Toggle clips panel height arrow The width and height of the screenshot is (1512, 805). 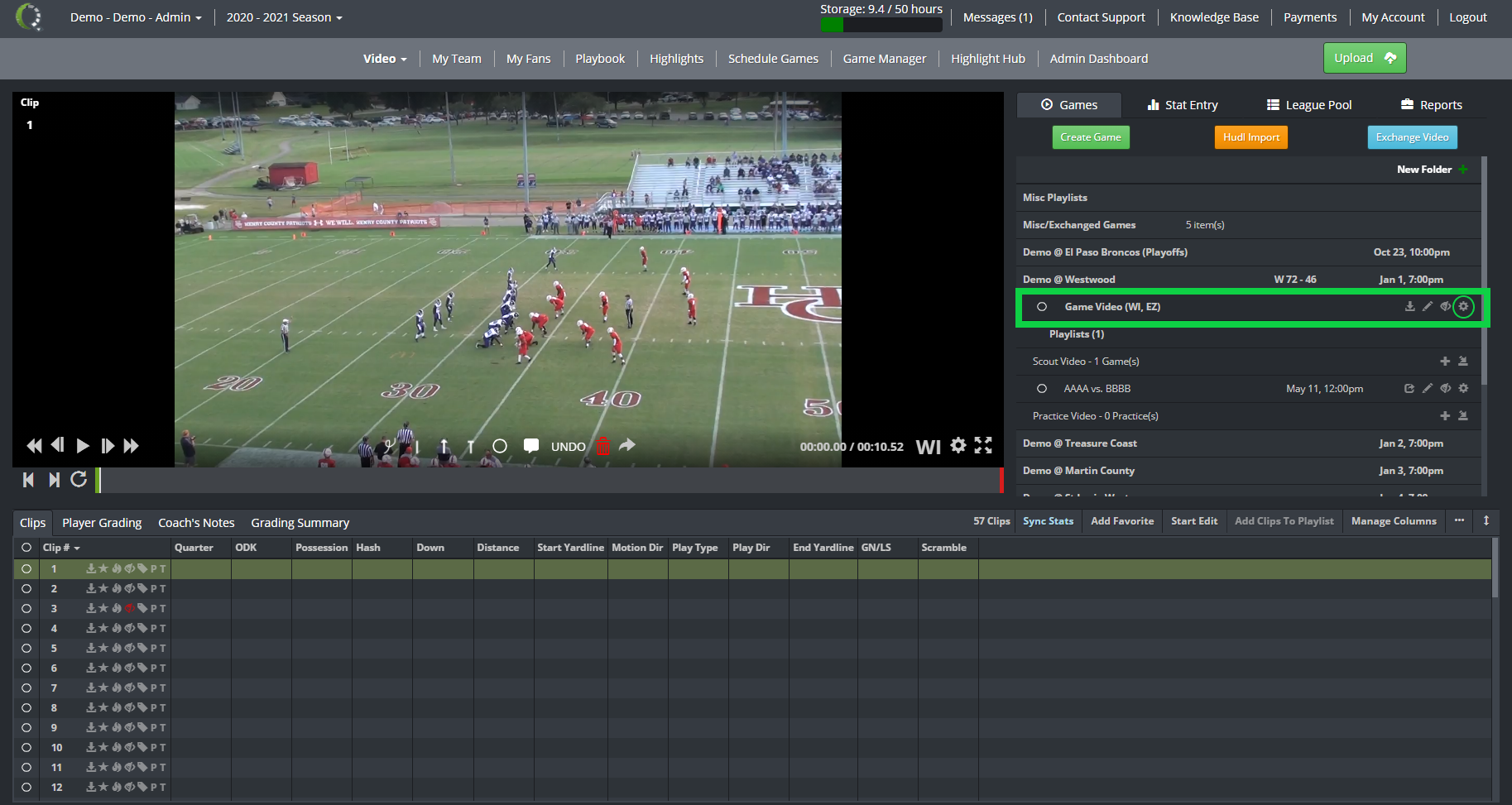[1486, 520]
